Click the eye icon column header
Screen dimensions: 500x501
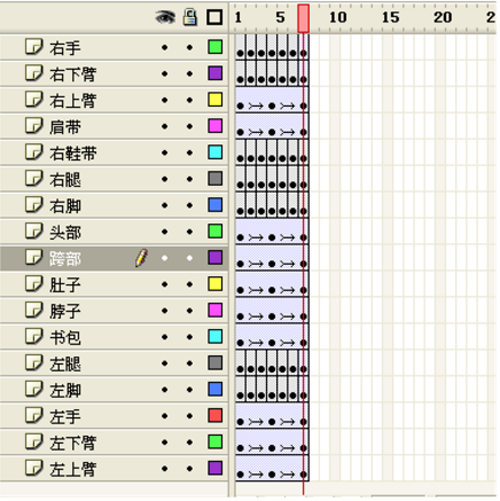[165, 17]
